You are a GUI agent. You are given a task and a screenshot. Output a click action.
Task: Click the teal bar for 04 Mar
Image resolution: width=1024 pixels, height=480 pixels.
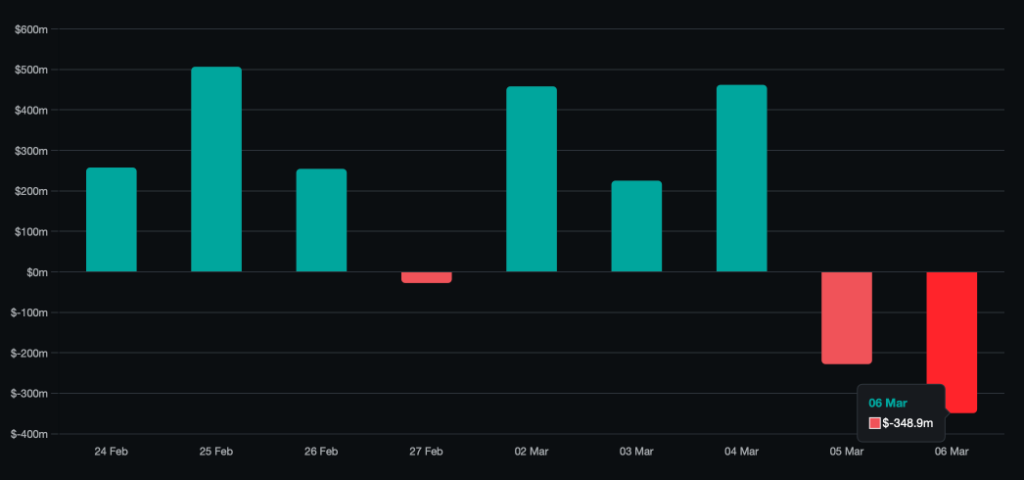click(x=741, y=179)
